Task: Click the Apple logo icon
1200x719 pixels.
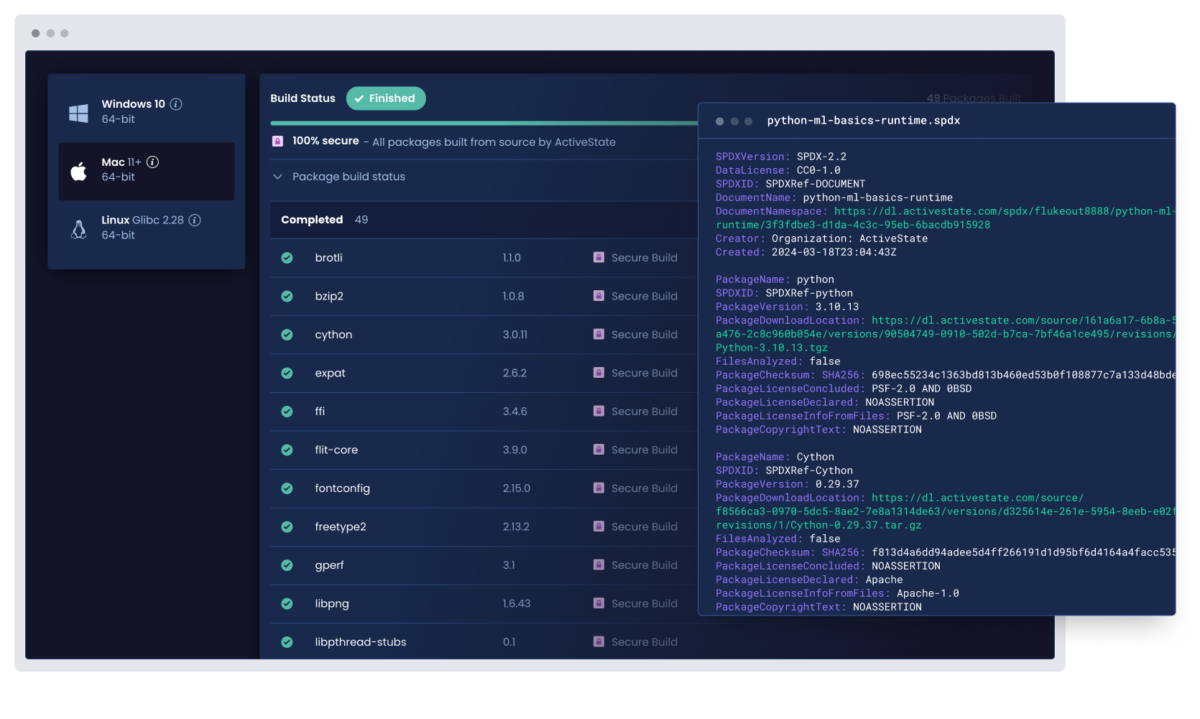Action: 78,171
